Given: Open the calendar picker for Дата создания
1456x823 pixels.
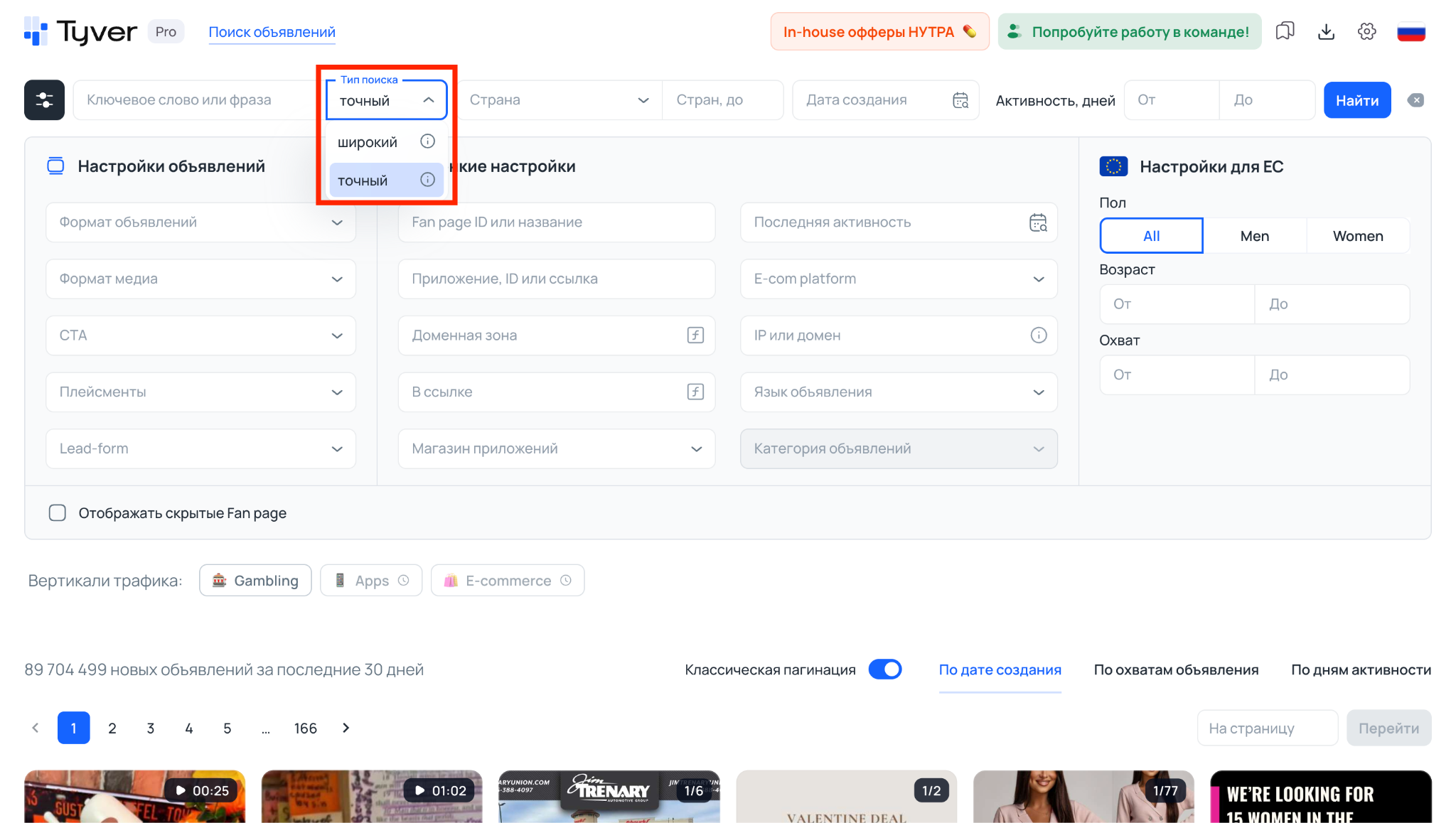Looking at the screenshot, I should pyautogui.click(x=960, y=100).
